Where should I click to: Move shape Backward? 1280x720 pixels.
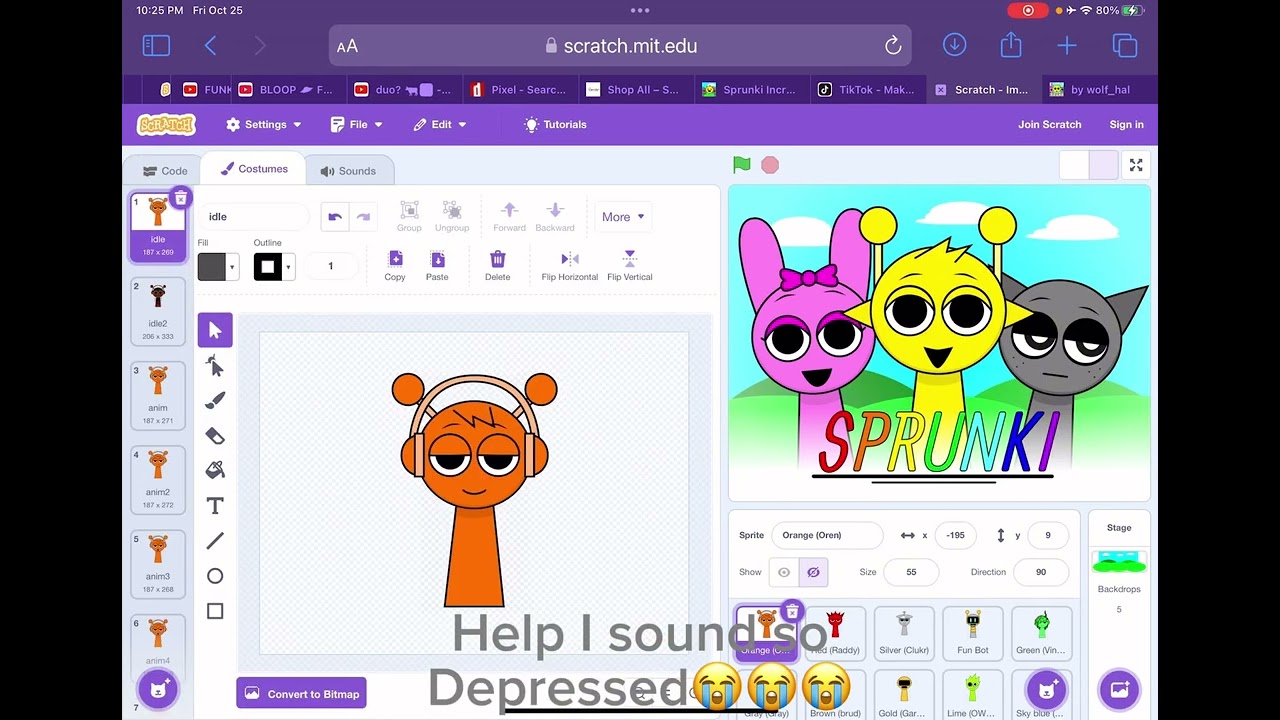pos(555,216)
